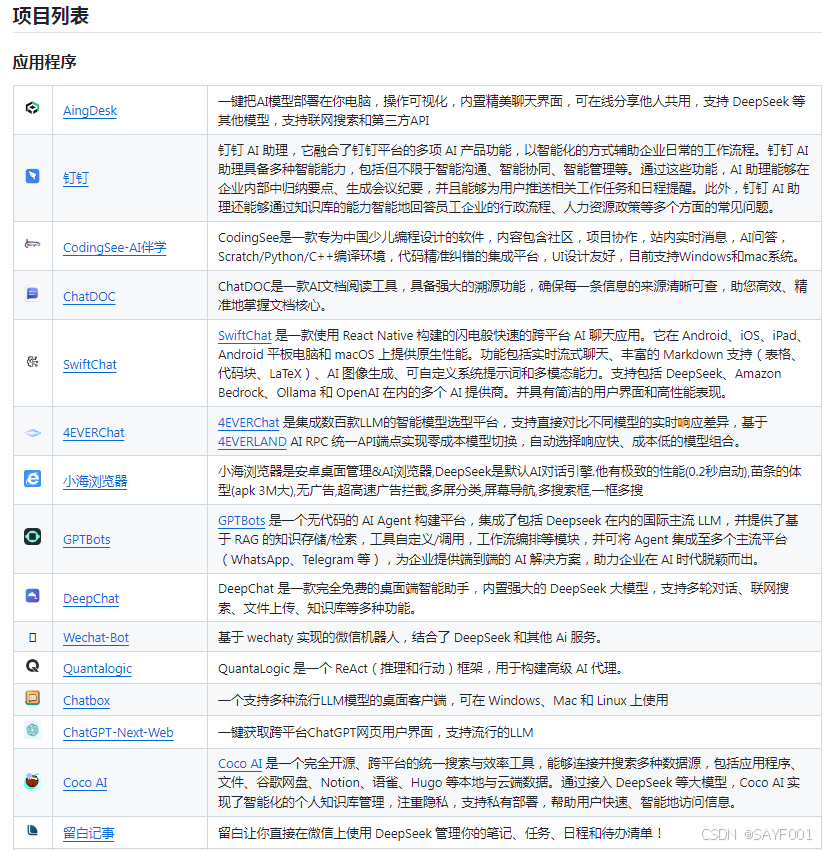831x850 pixels.
Task: Click the 留白记事 description text
Action: click(440, 833)
